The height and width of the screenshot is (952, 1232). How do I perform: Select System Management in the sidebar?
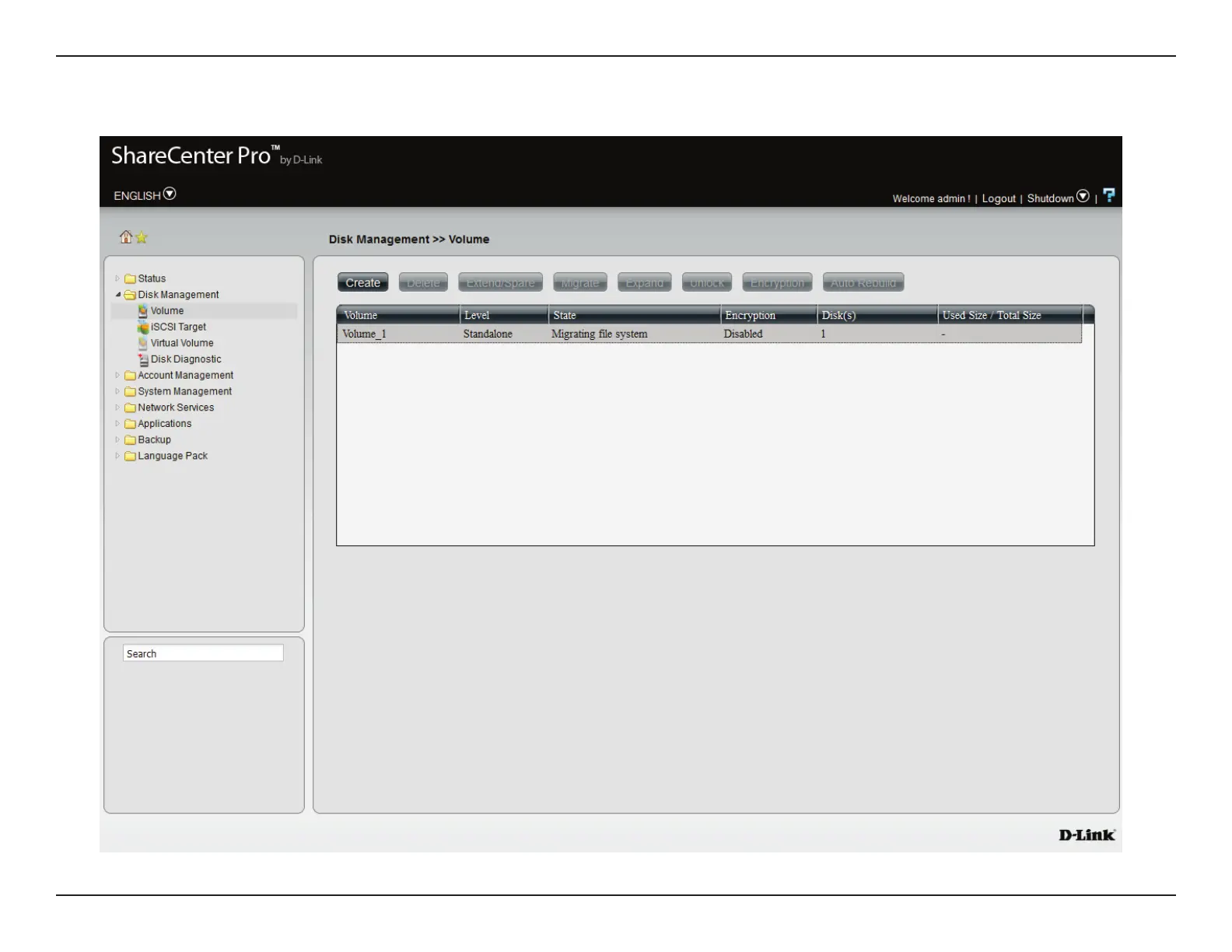pos(184,392)
